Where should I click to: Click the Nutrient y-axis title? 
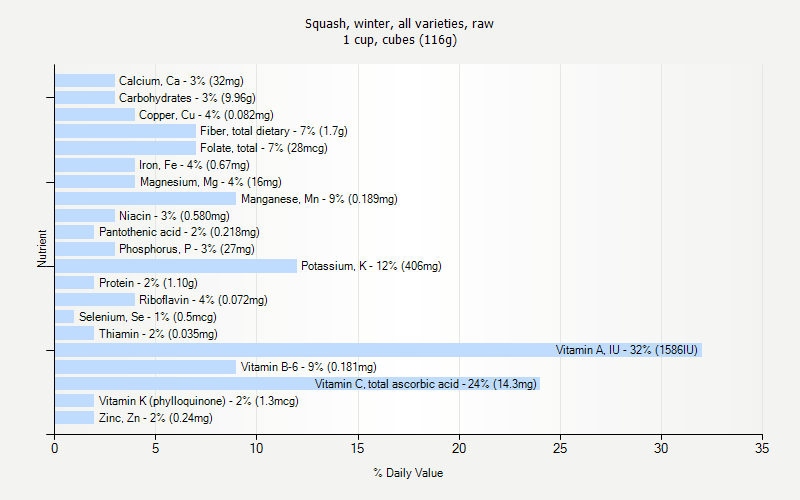(42, 249)
